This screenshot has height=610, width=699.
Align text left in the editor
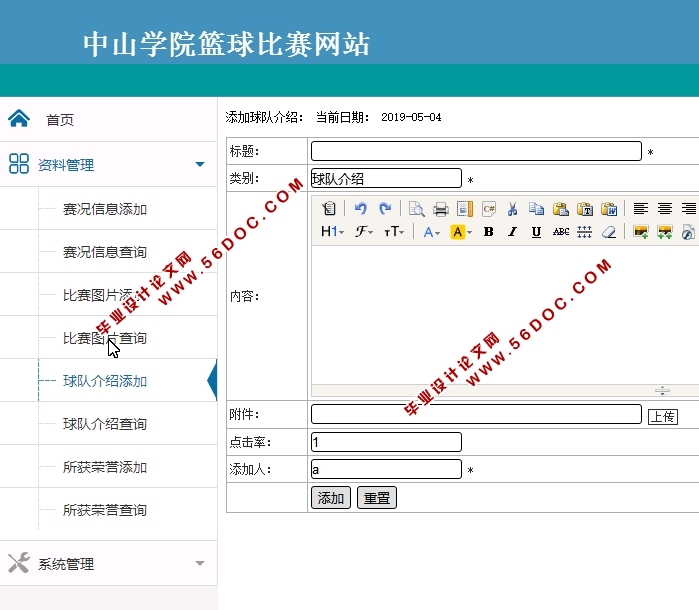(641, 208)
